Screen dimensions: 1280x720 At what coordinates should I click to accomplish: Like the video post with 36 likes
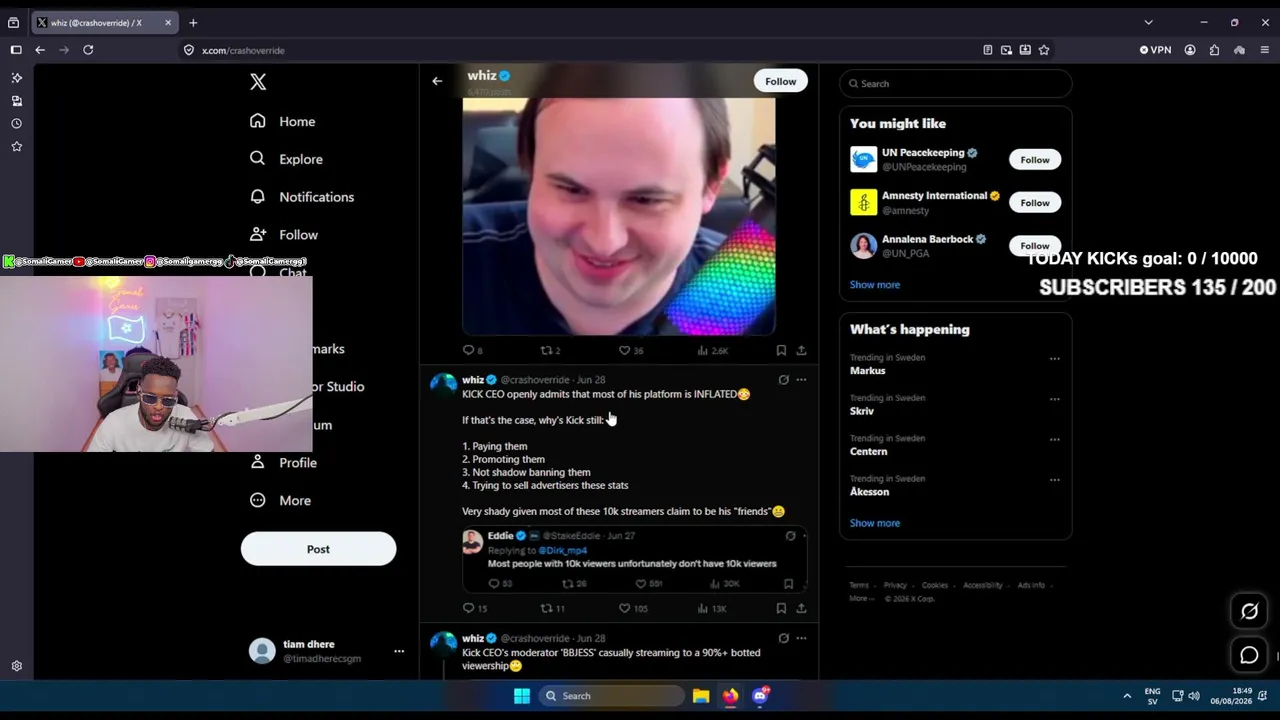coord(631,351)
